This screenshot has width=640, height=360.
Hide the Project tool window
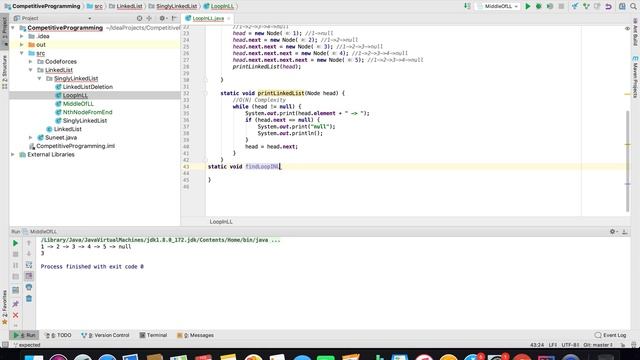(x=174, y=18)
